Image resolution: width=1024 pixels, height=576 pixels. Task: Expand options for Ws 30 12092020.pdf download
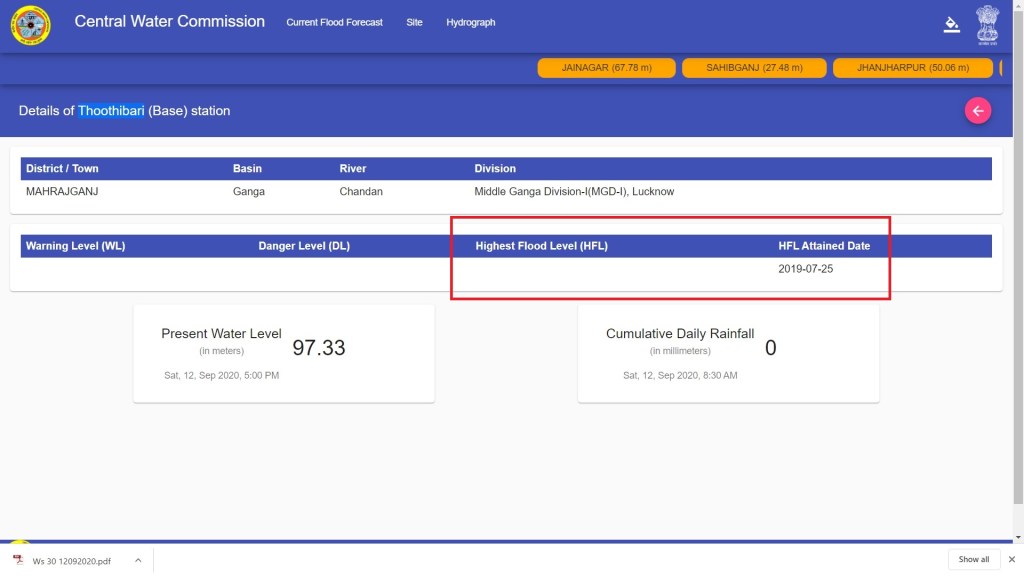138,560
